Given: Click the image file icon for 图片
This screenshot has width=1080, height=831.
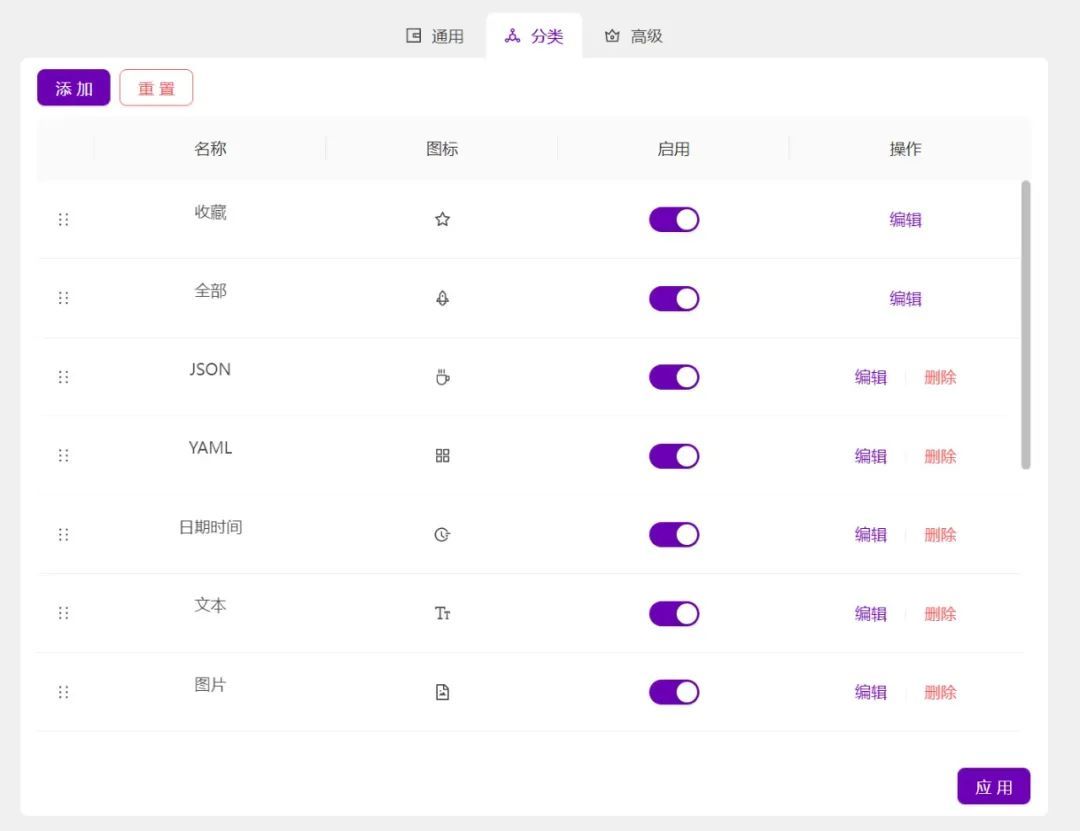Looking at the screenshot, I should [442, 692].
